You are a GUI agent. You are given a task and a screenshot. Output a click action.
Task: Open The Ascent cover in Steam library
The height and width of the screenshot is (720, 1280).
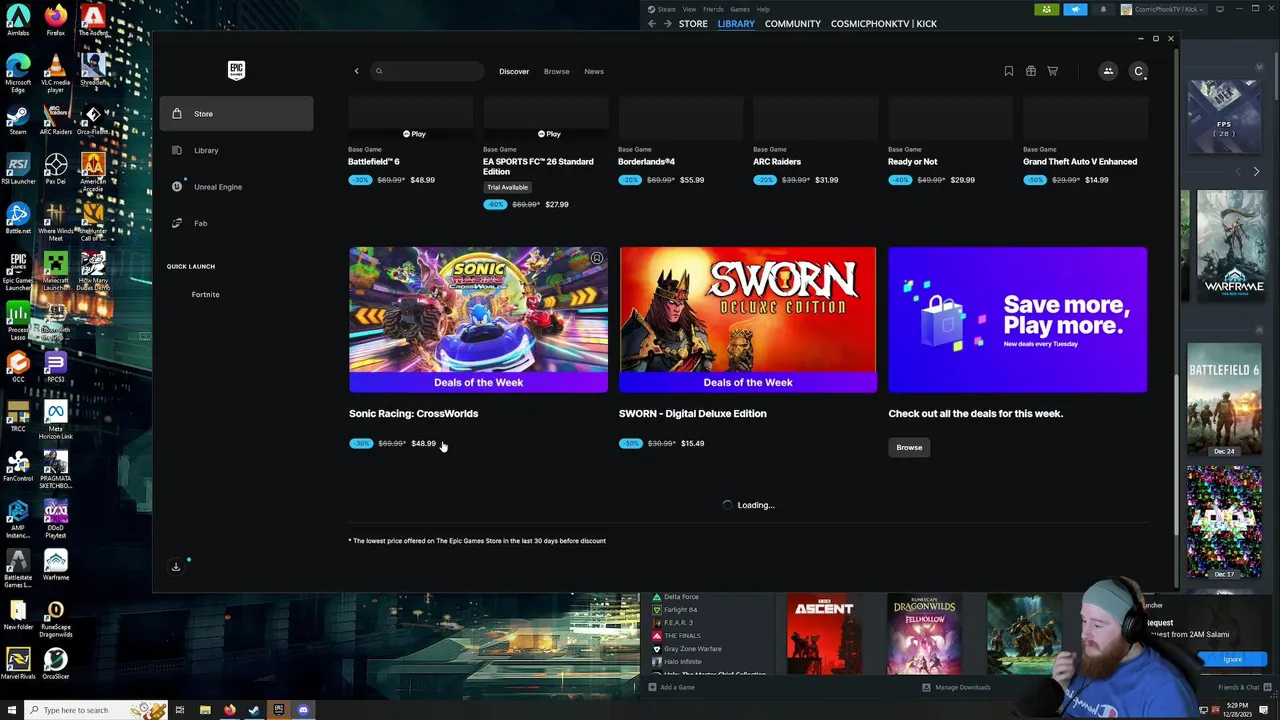[824, 634]
